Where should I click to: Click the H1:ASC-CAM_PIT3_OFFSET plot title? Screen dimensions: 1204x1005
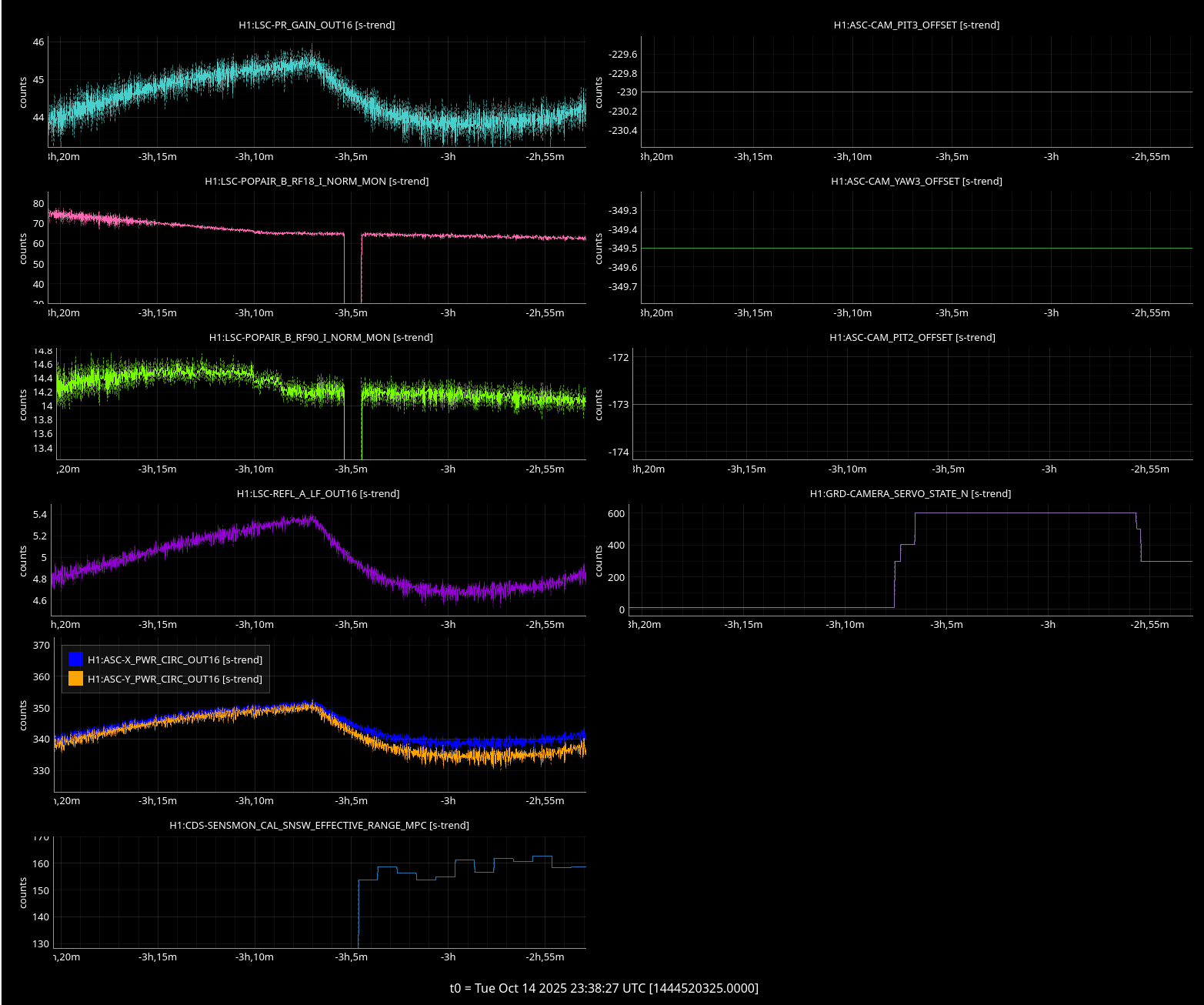[x=916, y=25]
